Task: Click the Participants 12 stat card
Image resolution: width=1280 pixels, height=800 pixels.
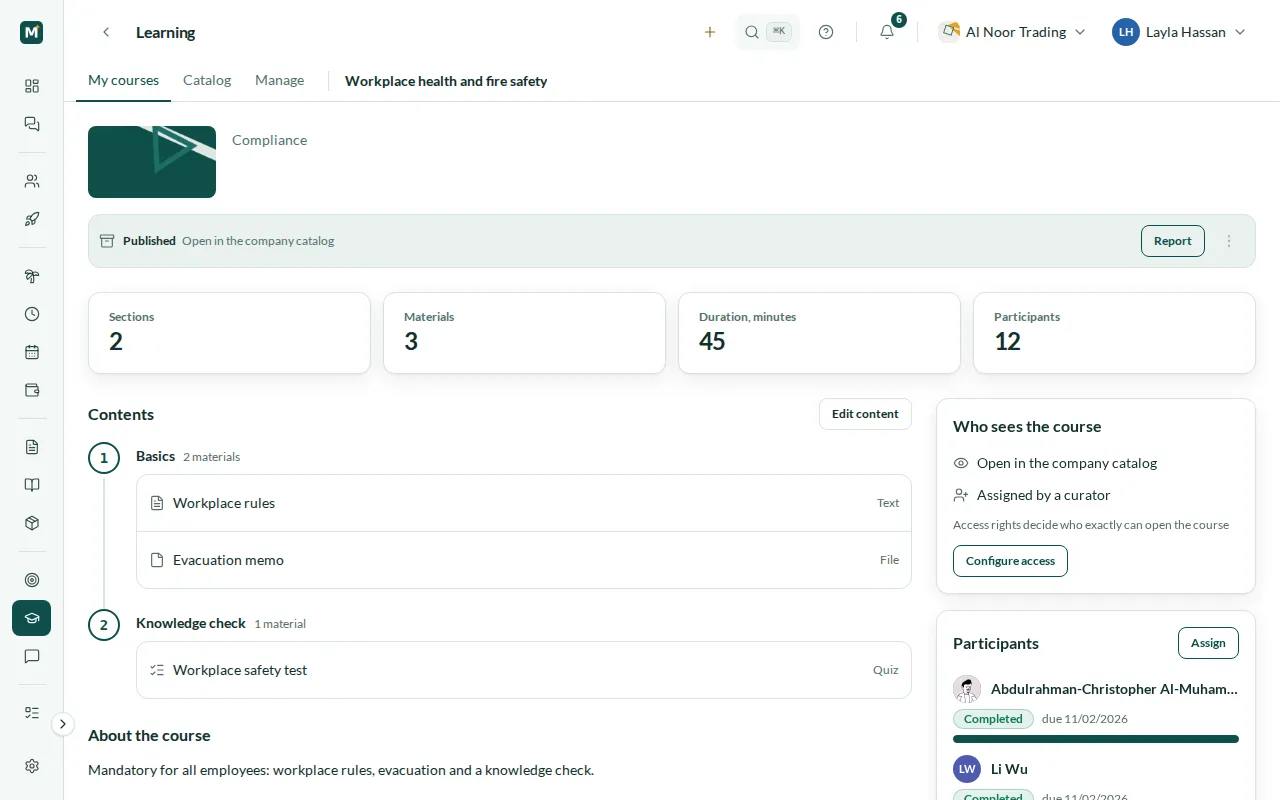Action: [x=1114, y=333]
